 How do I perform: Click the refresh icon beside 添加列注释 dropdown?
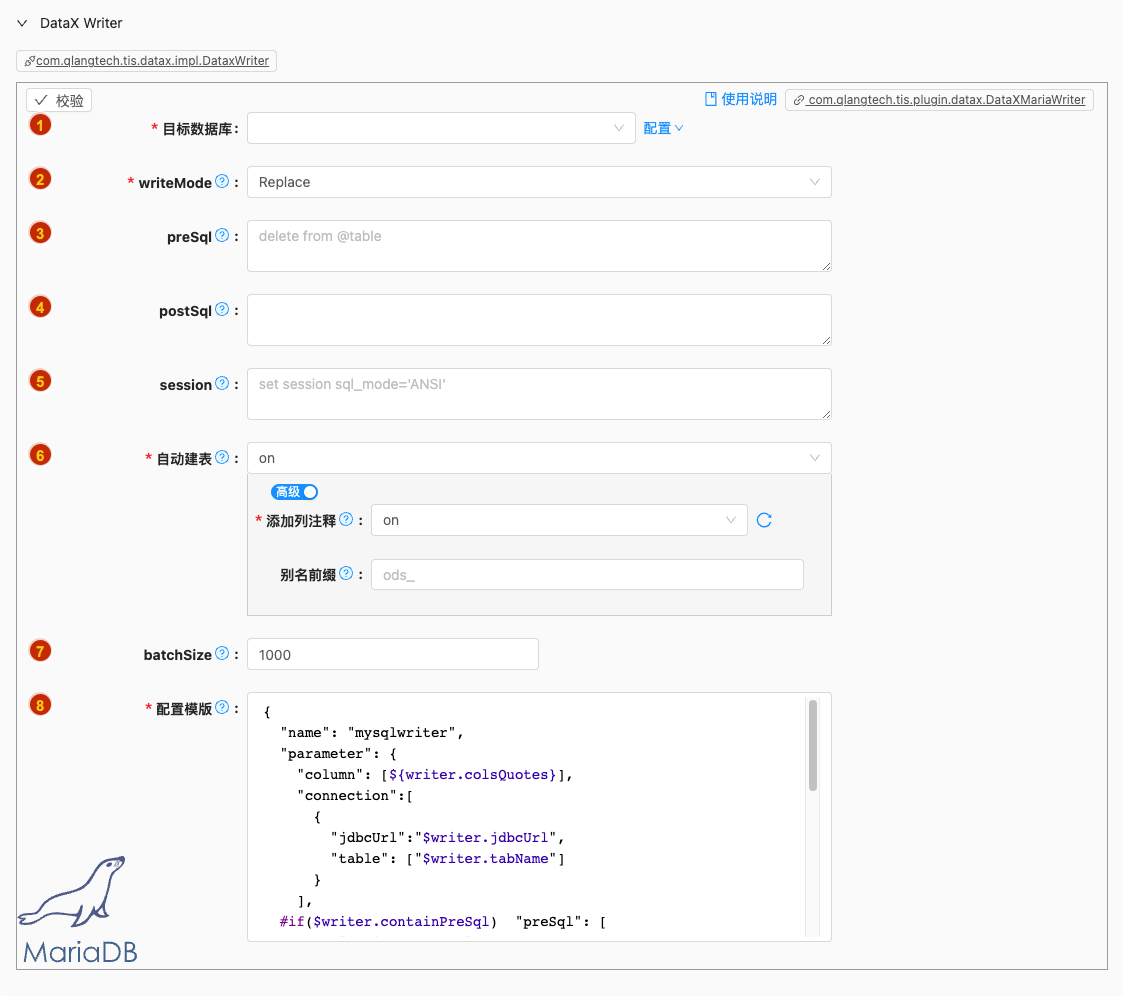coord(764,520)
